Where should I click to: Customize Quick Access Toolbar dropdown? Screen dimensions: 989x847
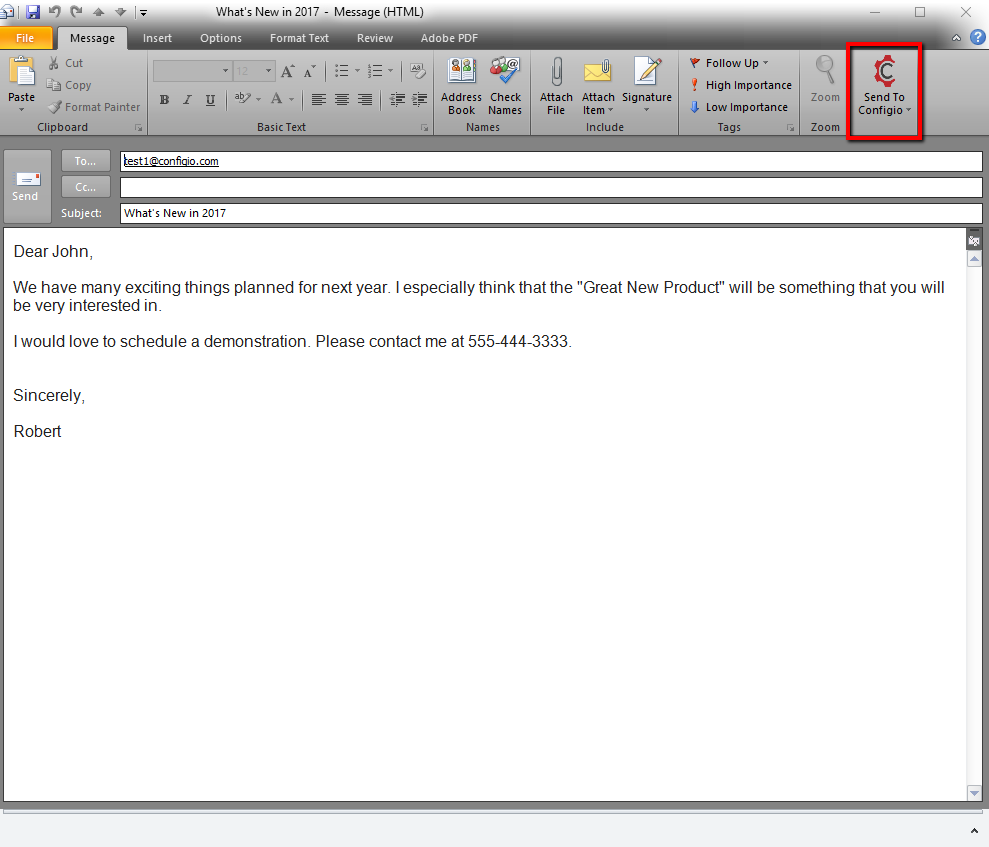(143, 12)
